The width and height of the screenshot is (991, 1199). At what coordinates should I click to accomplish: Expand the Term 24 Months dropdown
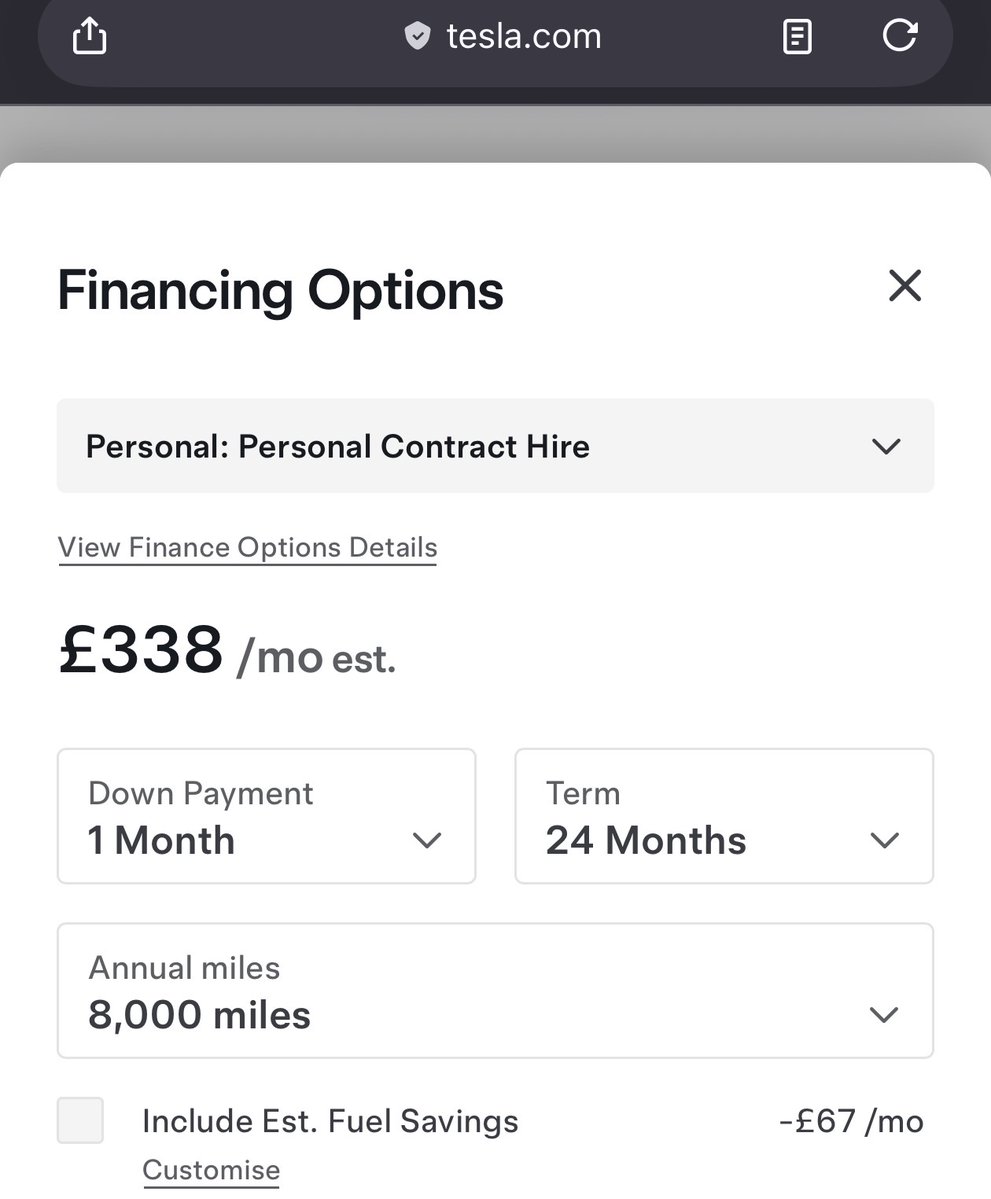pos(724,816)
